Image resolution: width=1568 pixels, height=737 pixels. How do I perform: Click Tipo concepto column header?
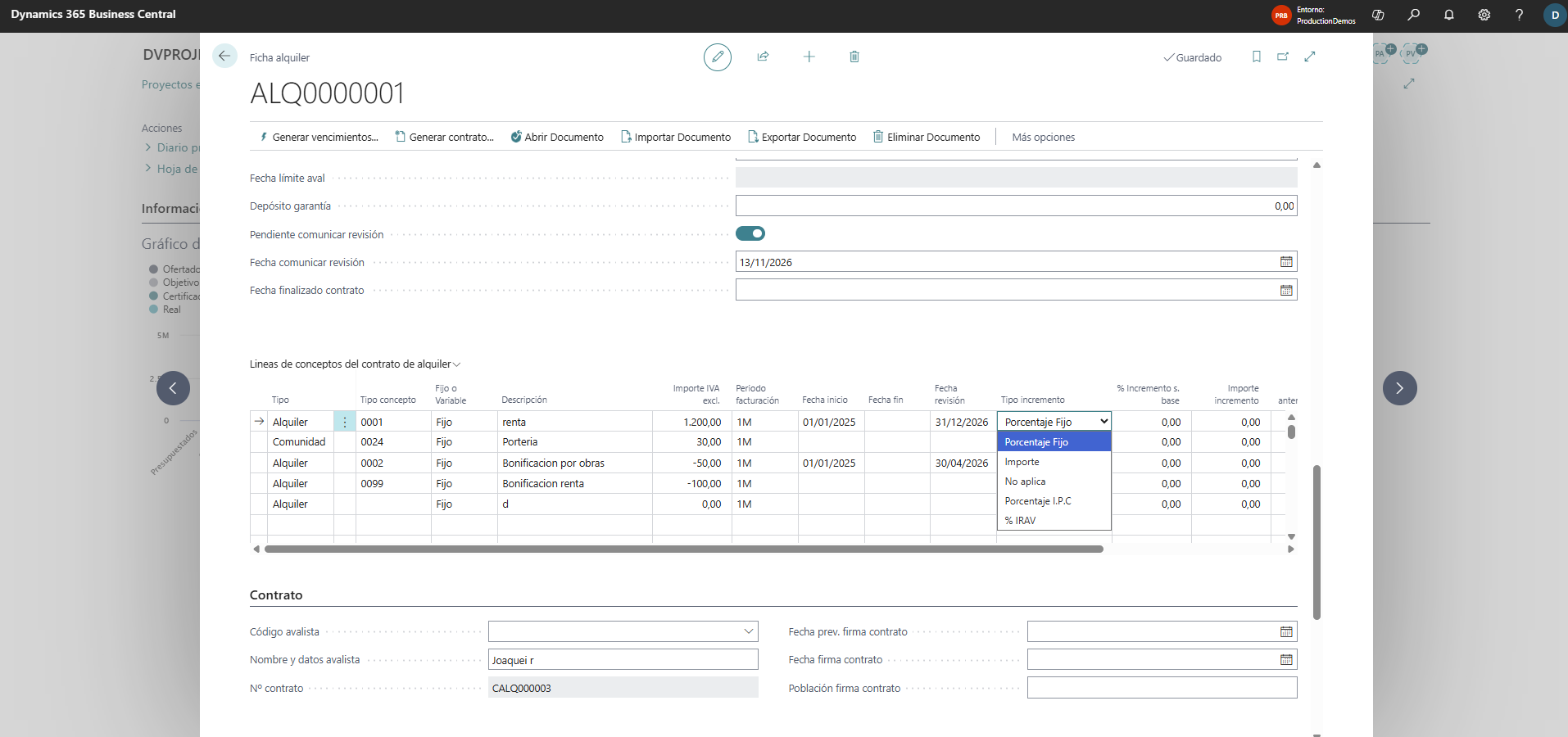tap(387, 400)
